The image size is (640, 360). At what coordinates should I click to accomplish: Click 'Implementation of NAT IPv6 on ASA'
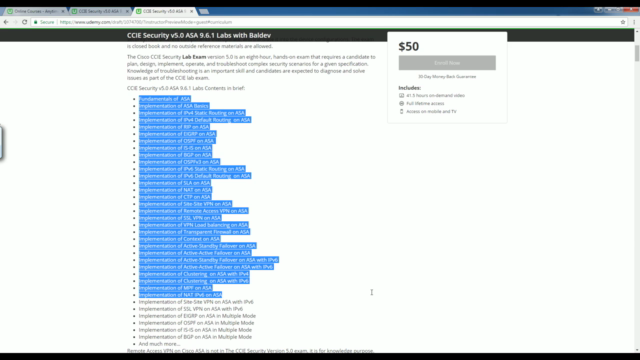click(180, 295)
